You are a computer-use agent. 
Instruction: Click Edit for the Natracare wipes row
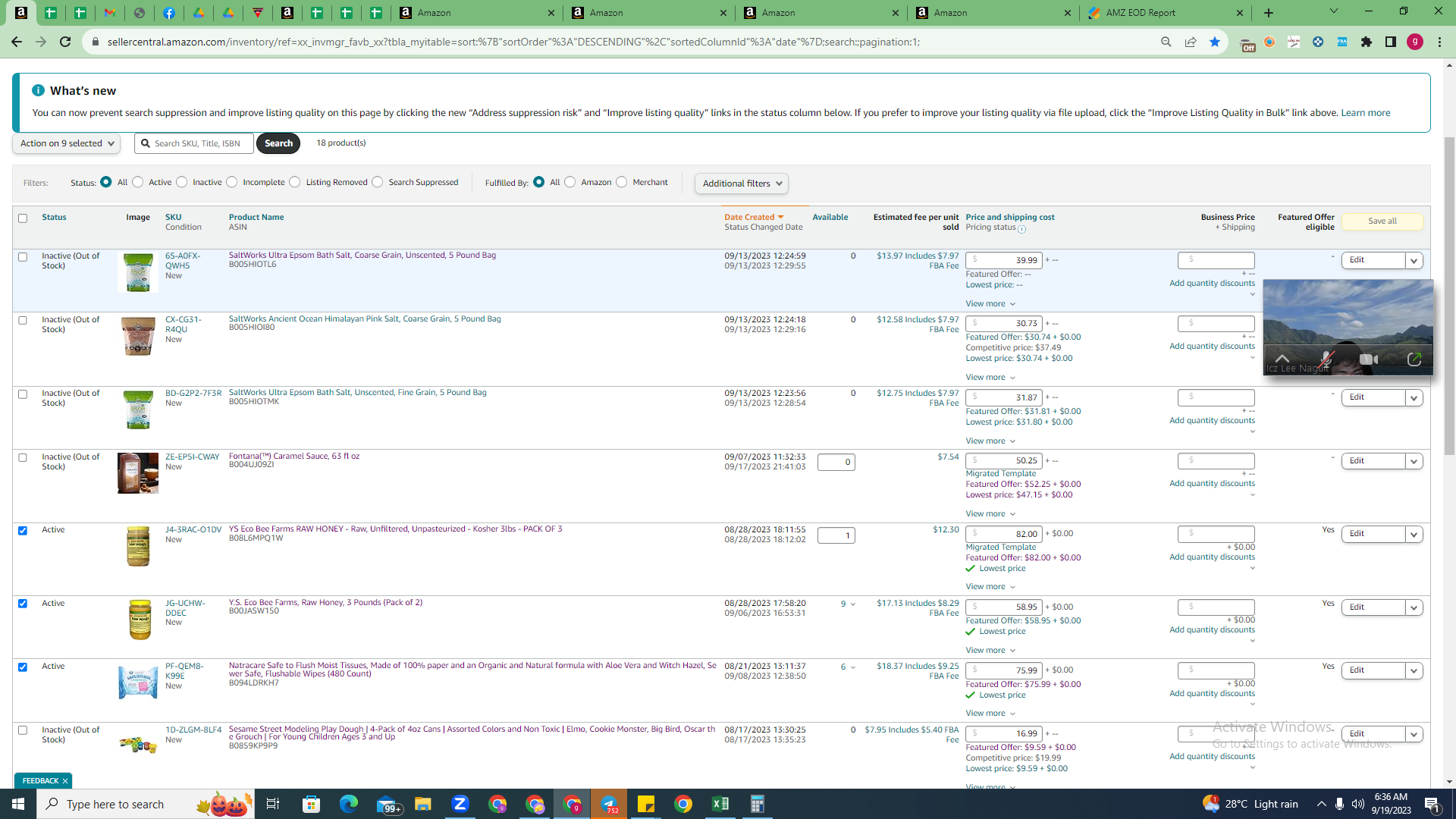(1373, 671)
